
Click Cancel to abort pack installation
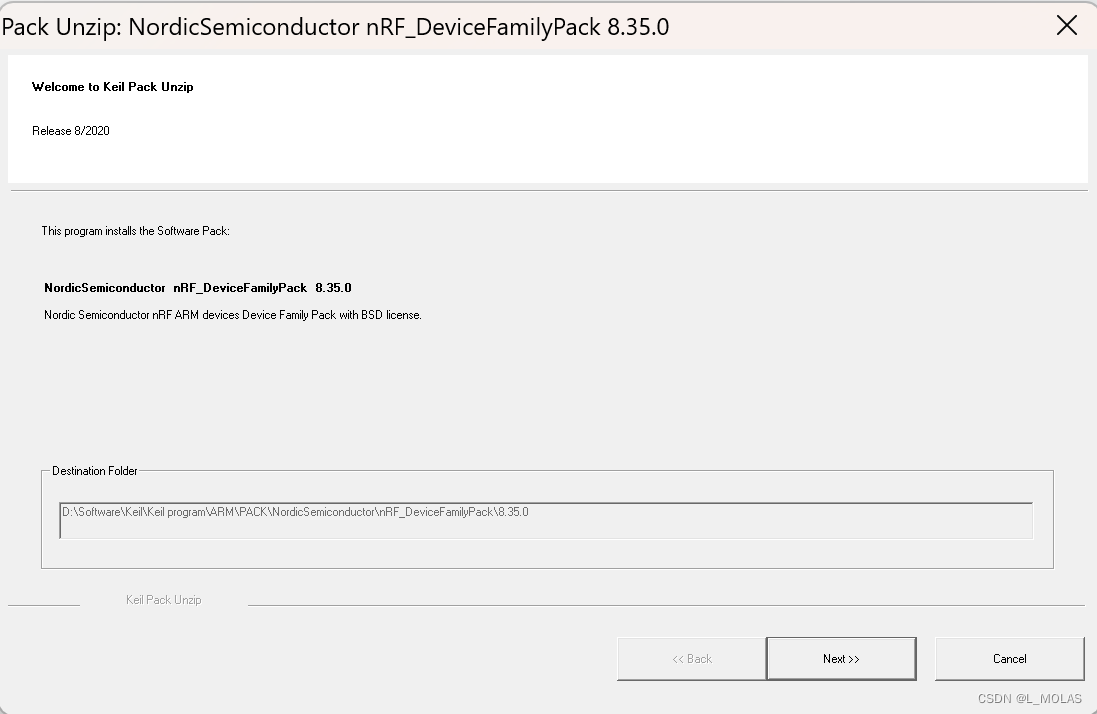1009,658
